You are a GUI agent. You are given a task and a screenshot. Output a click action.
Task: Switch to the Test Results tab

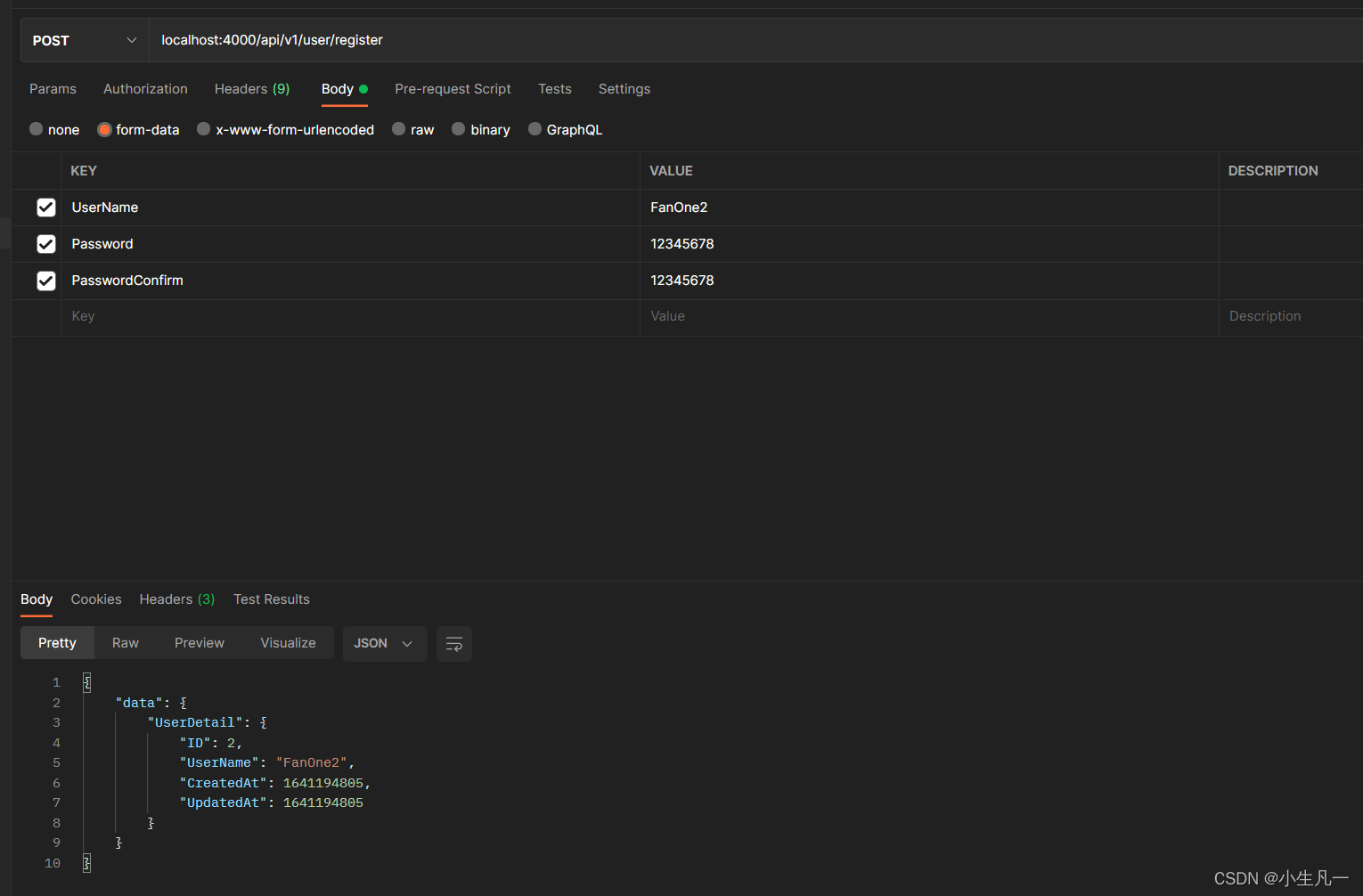pyautogui.click(x=272, y=599)
